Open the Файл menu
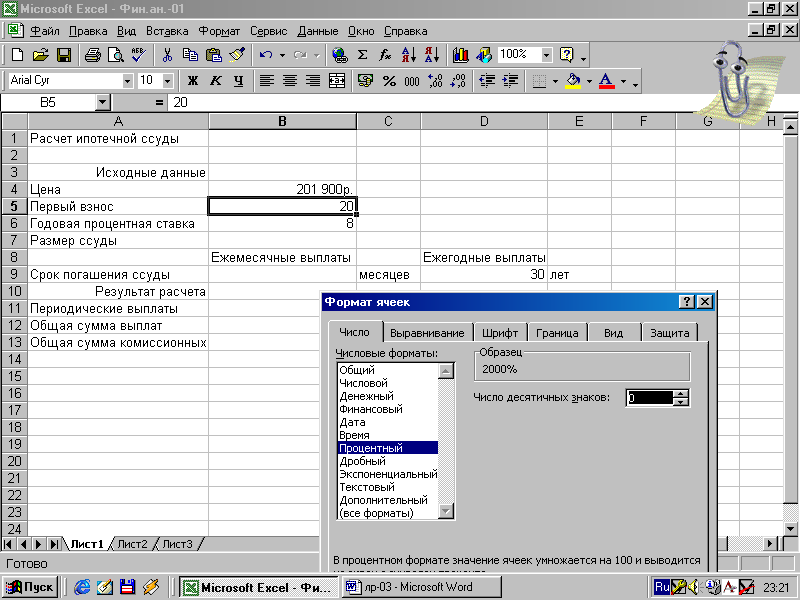 pyautogui.click(x=45, y=31)
